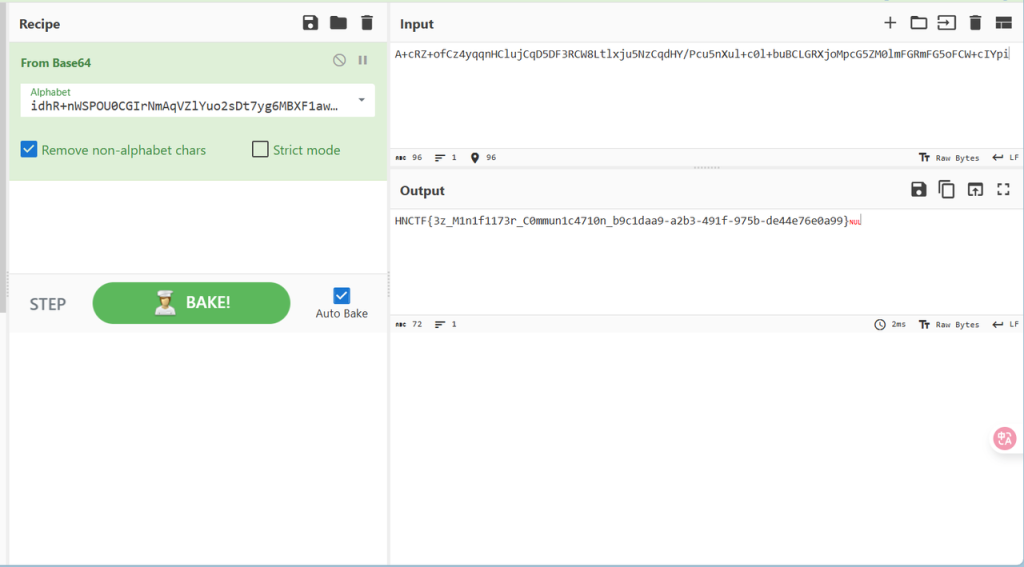
Task: Open file as input icon
Action: point(947,24)
